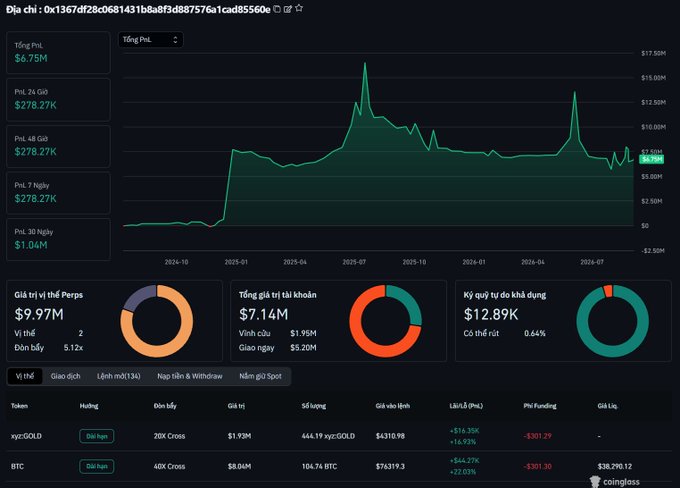
Task: Click the Hướng column header
Action: point(89,406)
